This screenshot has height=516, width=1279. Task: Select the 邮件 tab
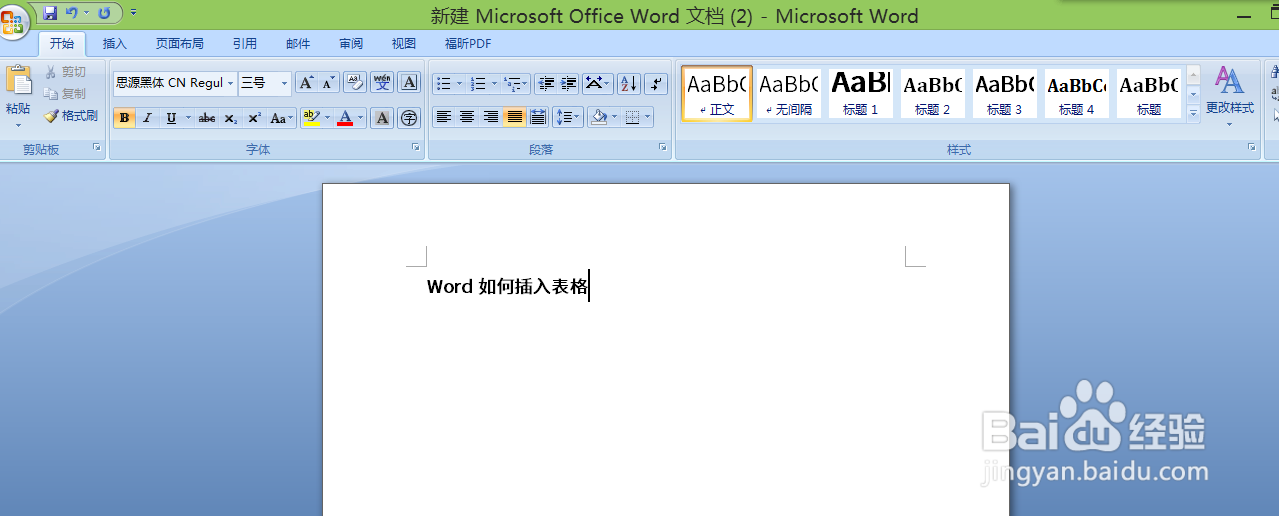[298, 44]
